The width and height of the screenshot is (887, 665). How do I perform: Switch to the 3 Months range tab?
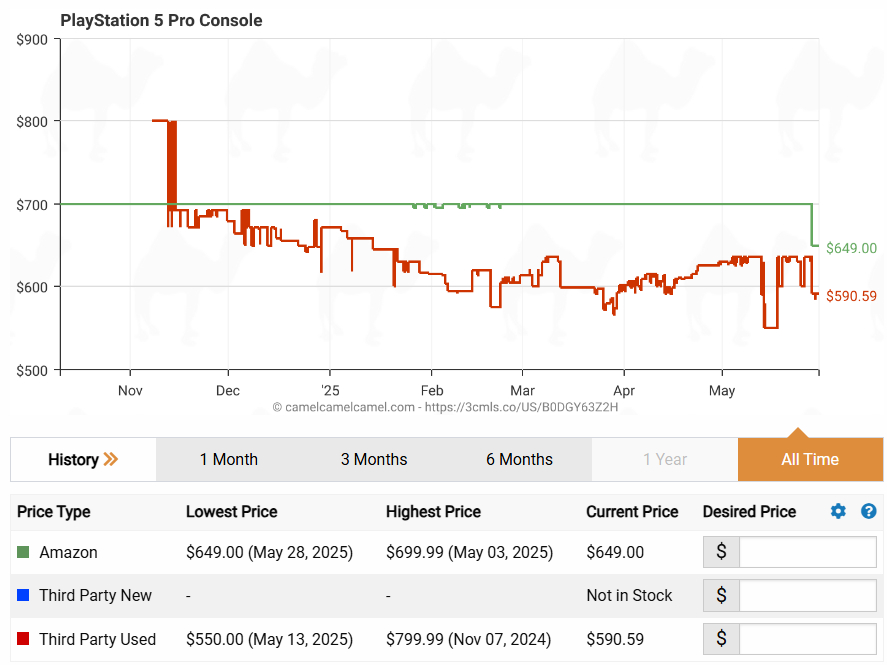coord(374,460)
